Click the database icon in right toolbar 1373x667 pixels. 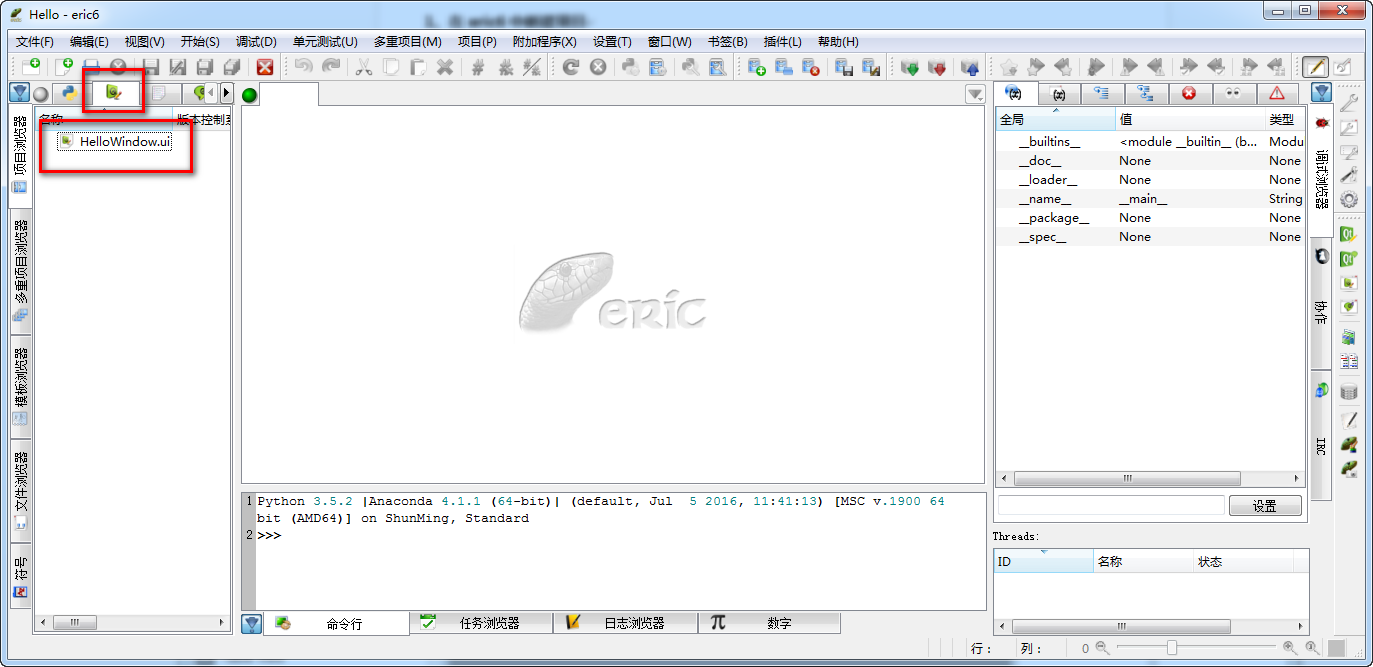click(1349, 392)
